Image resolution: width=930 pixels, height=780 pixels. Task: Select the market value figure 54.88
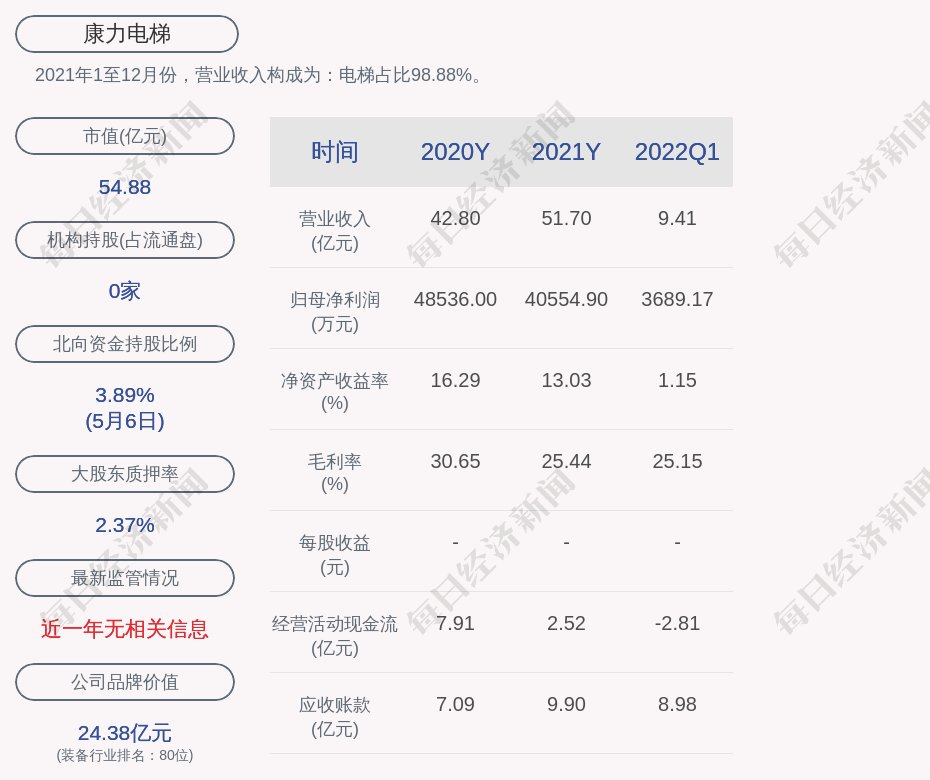pyautogui.click(x=125, y=187)
